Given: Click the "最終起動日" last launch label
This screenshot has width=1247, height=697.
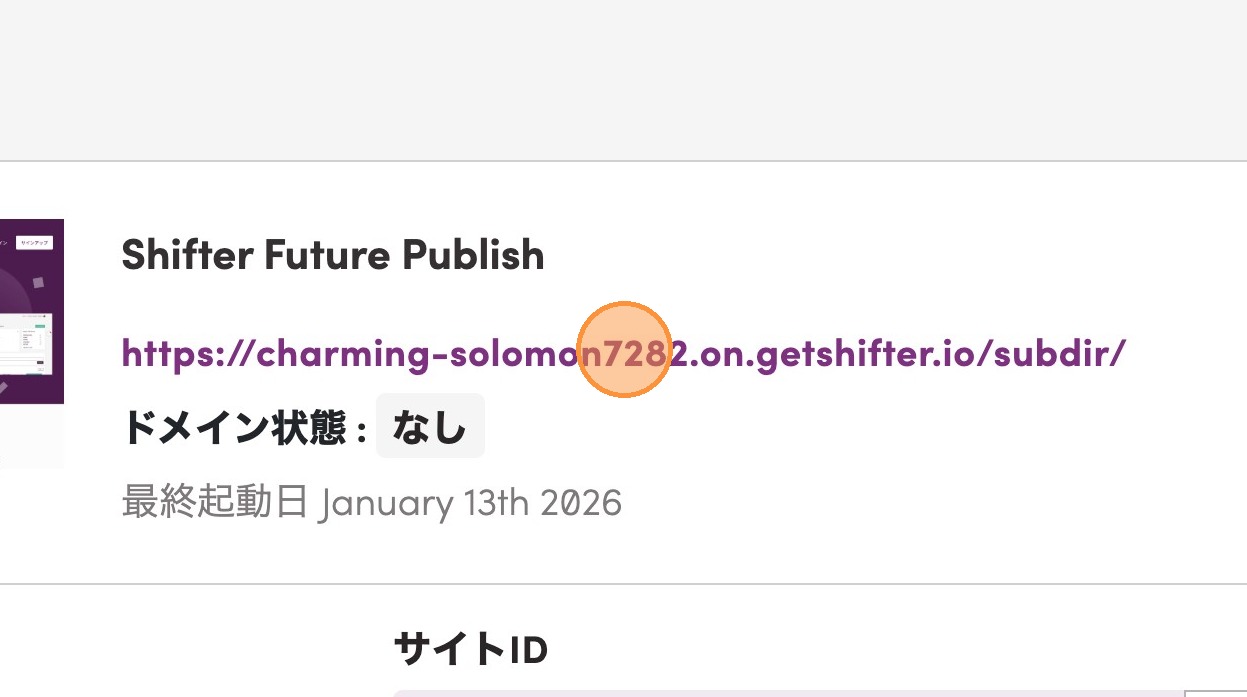Looking at the screenshot, I should coord(214,502).
